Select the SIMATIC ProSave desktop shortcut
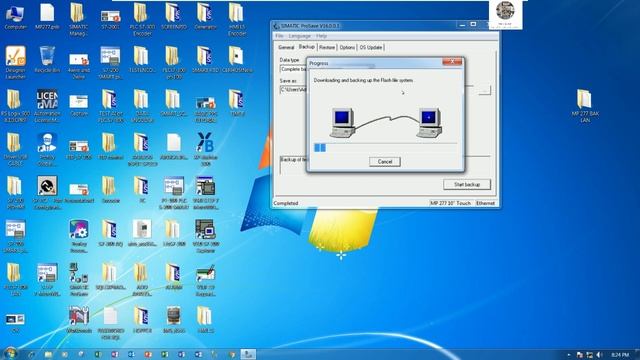640x360 pixels. 78,279
